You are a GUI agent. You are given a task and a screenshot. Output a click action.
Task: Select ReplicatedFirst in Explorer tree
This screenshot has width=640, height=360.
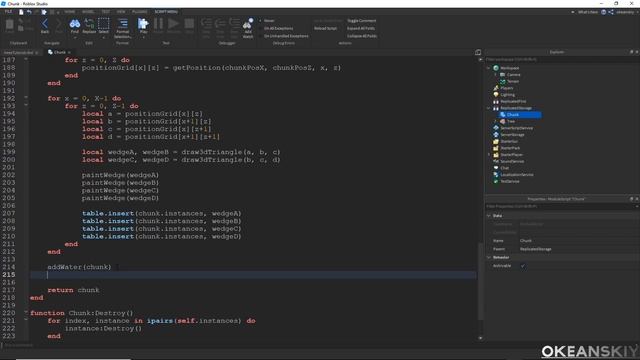[x=513, y=101]
